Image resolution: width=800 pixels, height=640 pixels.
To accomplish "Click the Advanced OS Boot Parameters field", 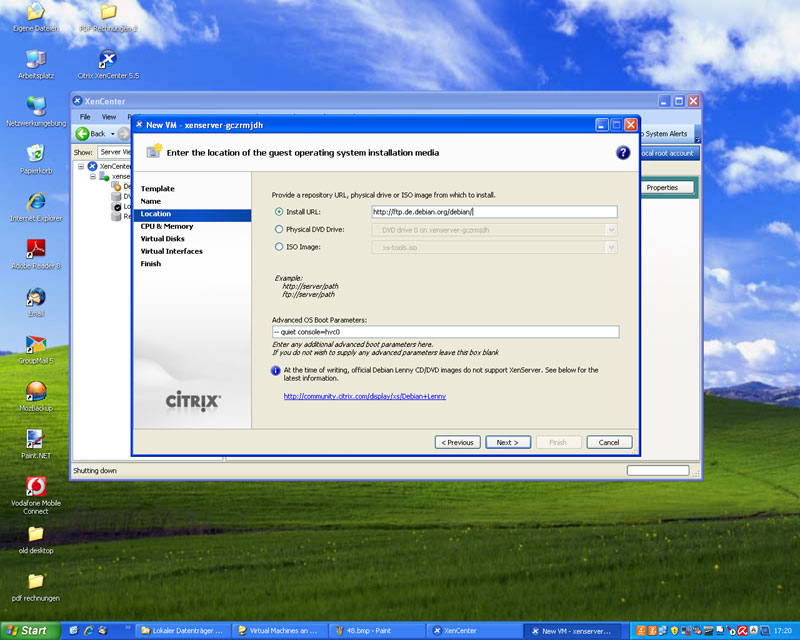I will [445, 332].
